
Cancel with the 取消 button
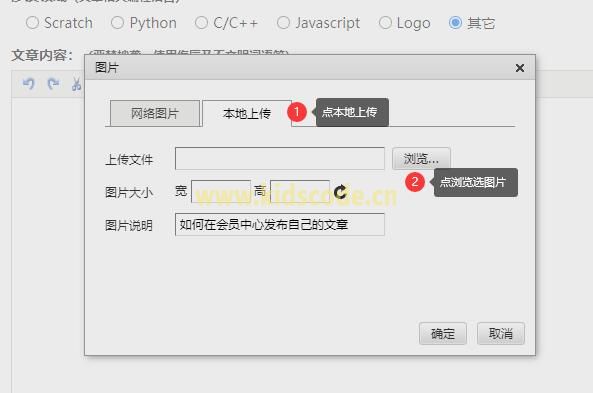(x=501, y=334)
